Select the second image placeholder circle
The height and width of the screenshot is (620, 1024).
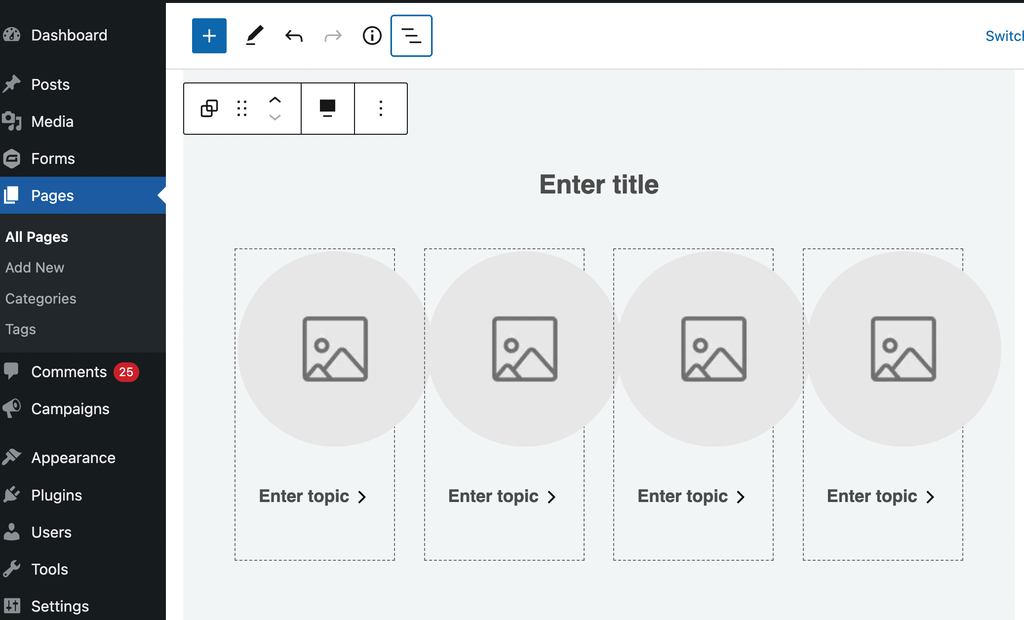coord(524,349)
